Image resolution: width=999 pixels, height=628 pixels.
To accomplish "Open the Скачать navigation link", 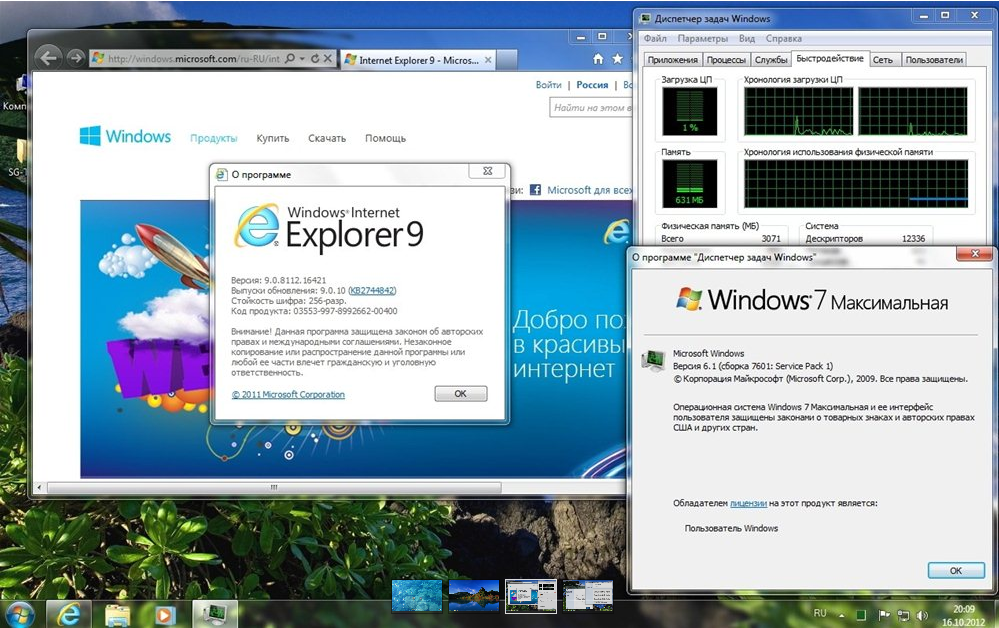I will (327, 138).
